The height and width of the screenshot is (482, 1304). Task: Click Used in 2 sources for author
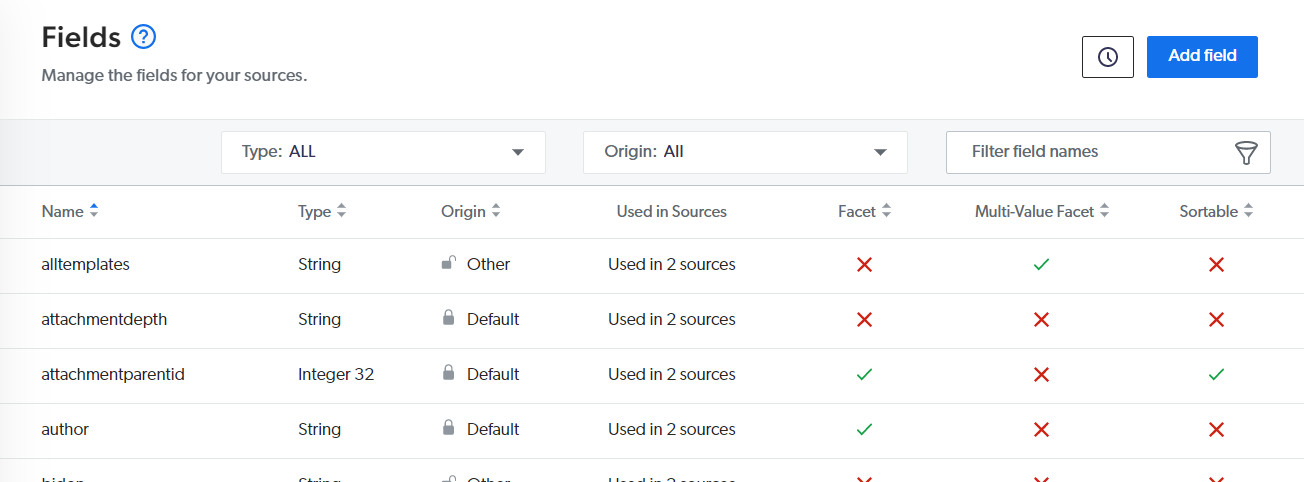[672, 429]
